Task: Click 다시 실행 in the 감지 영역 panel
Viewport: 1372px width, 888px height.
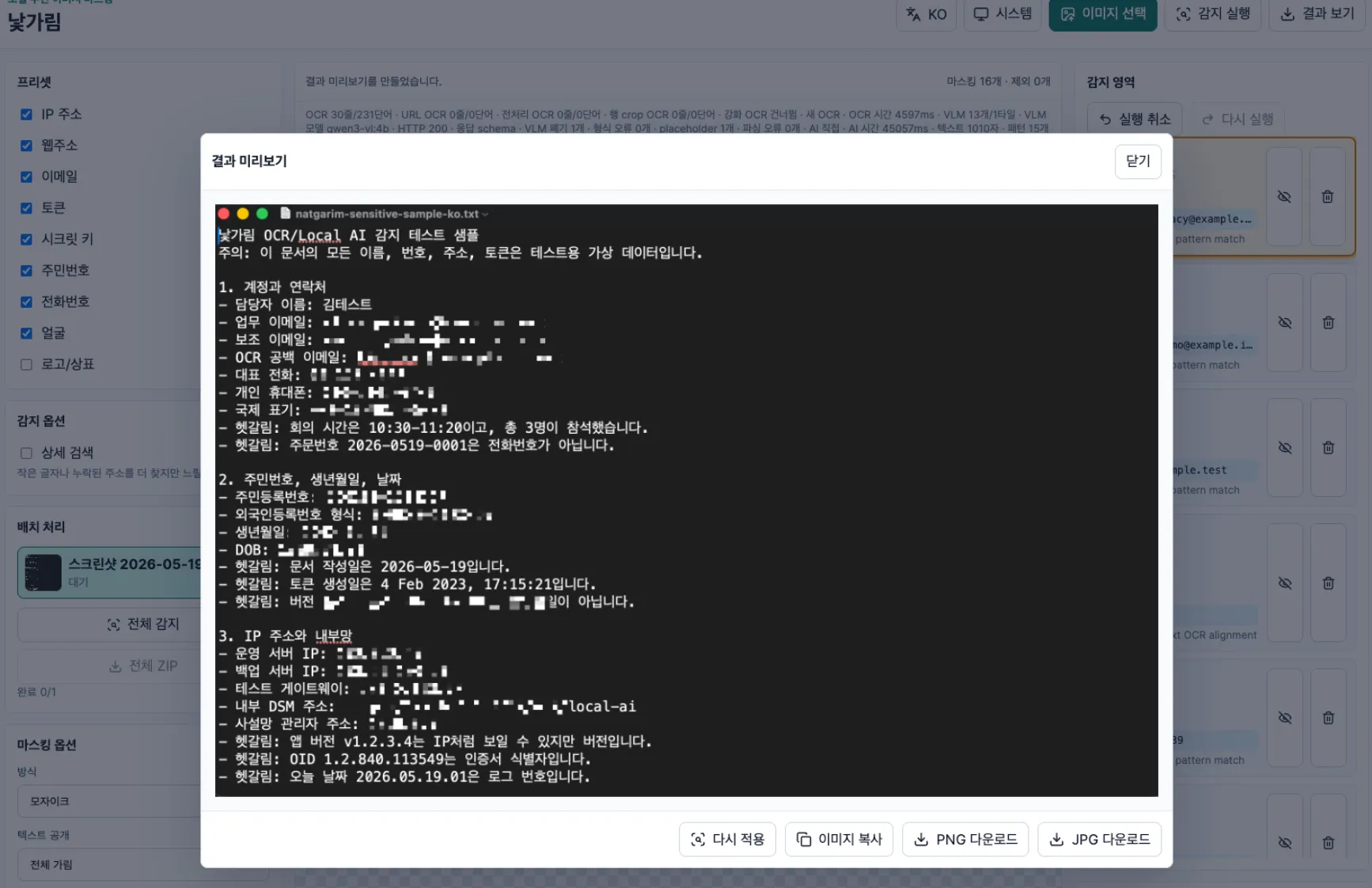Action: (x=1237, y=120)
